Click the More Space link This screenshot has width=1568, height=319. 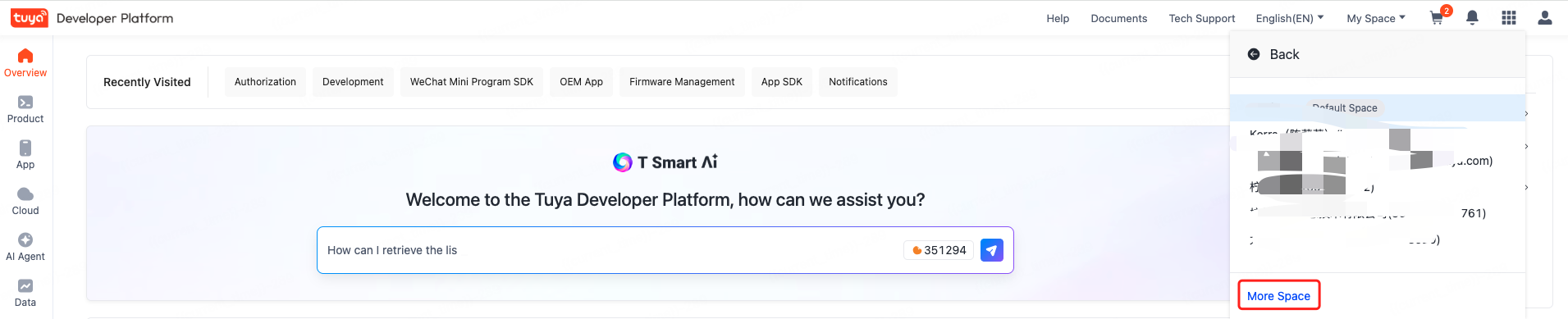[1278, 296]
